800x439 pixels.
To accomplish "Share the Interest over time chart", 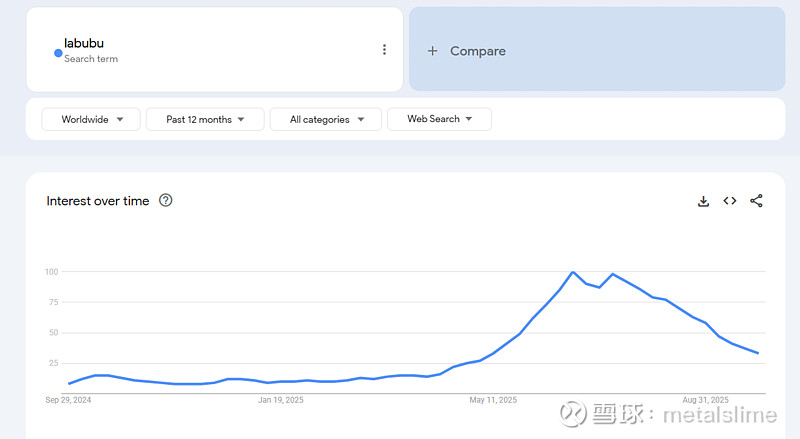I will pos(756,201).
